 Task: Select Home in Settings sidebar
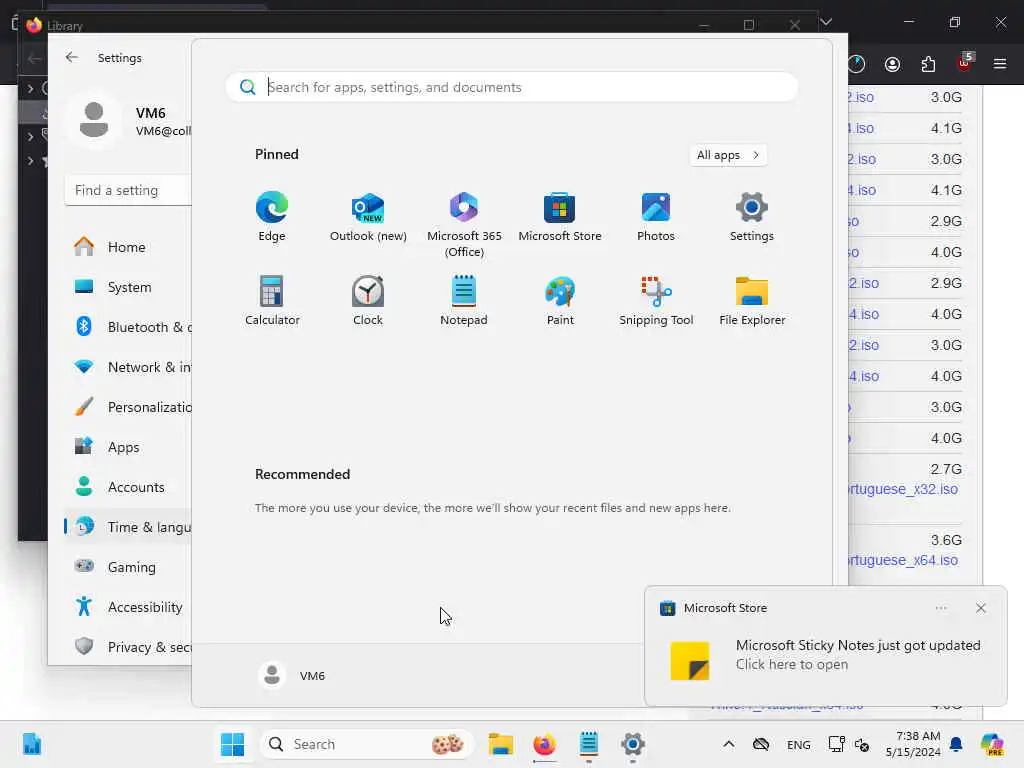[x=128, y=247]
